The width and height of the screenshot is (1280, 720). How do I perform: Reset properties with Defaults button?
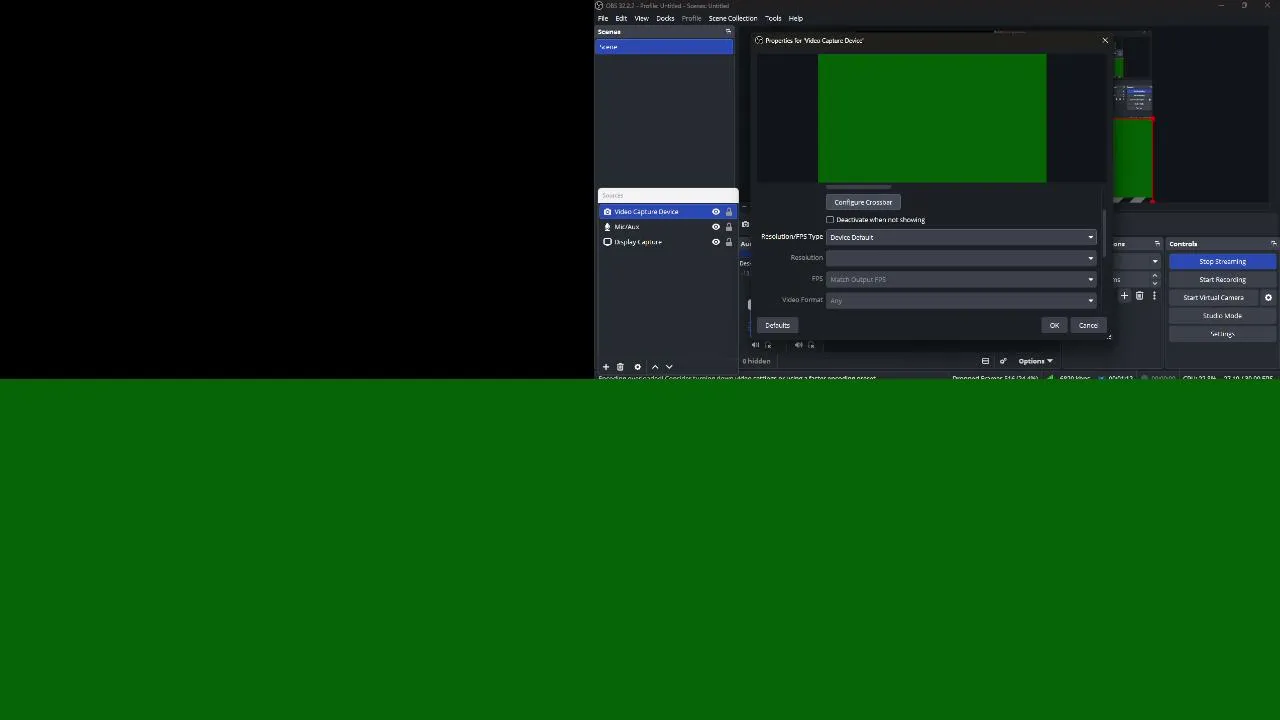tap(777, 325)
